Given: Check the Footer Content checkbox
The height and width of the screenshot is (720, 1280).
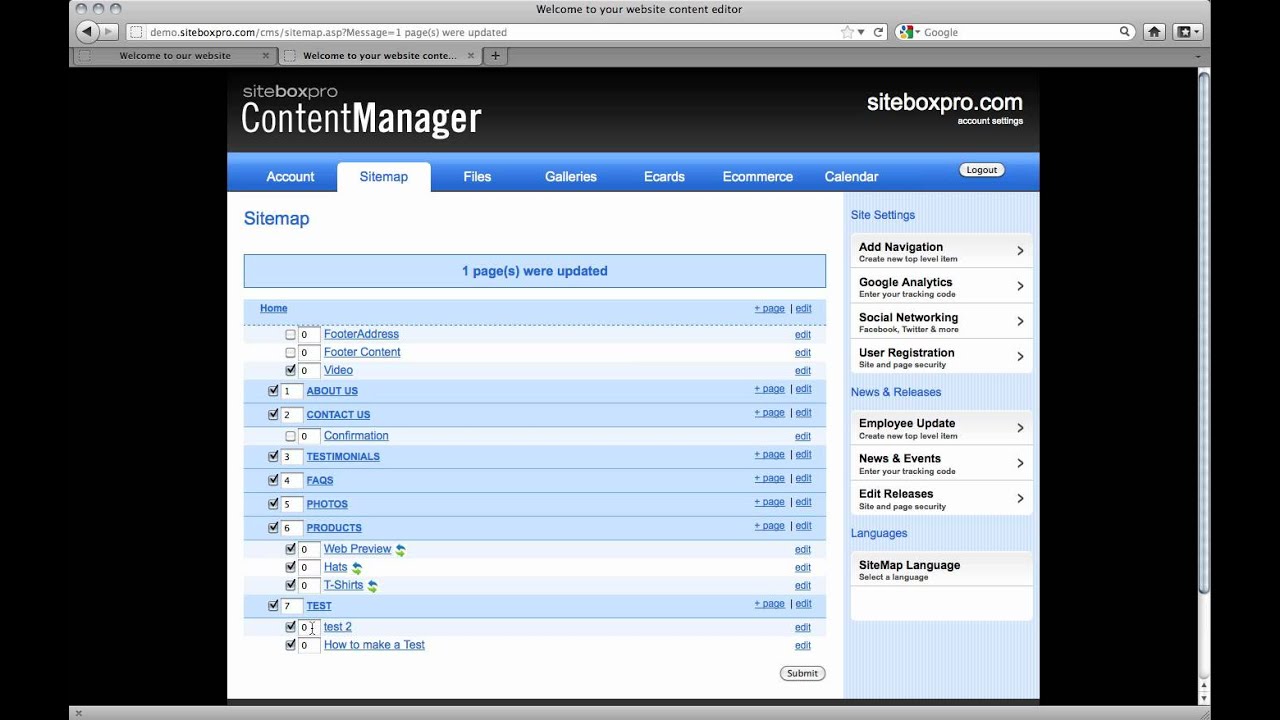Looking at the screenshot, I should point(290,353).
